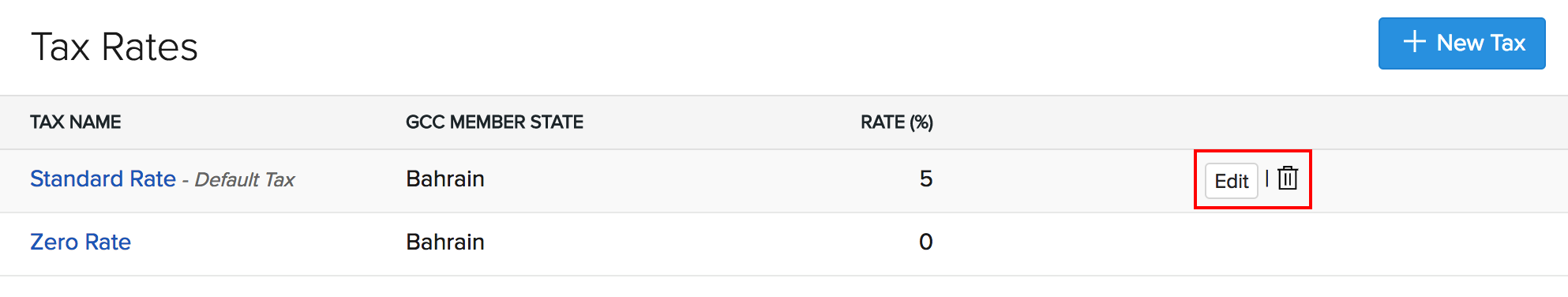This screenshot has height=297, width=1568.
Task: Select Bahrain in the Zero Rate row
Action: 445,242
